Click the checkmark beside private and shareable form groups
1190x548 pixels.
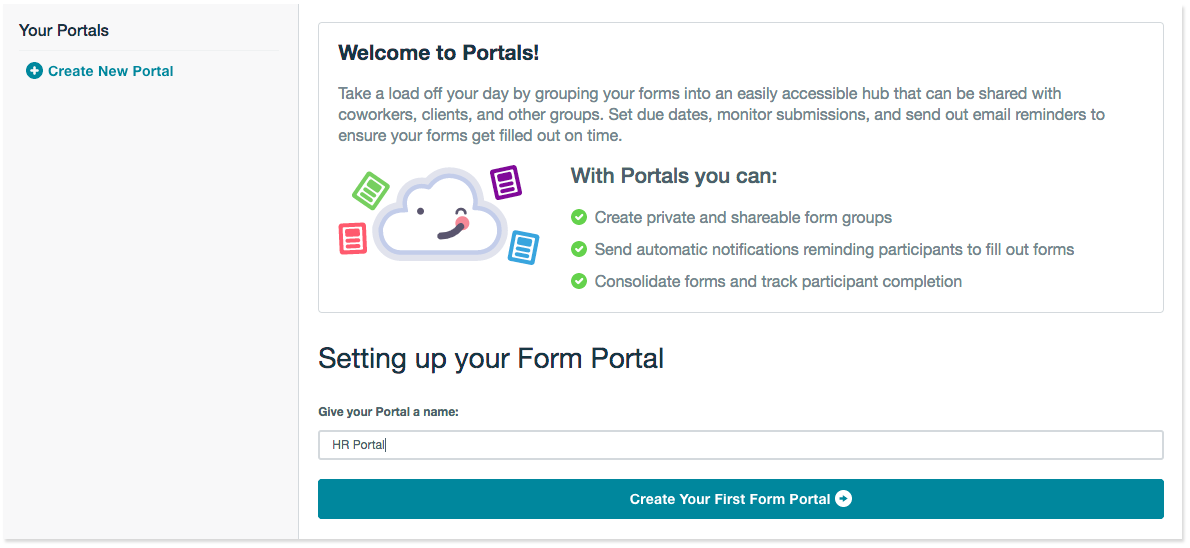(x=579, y=217)
